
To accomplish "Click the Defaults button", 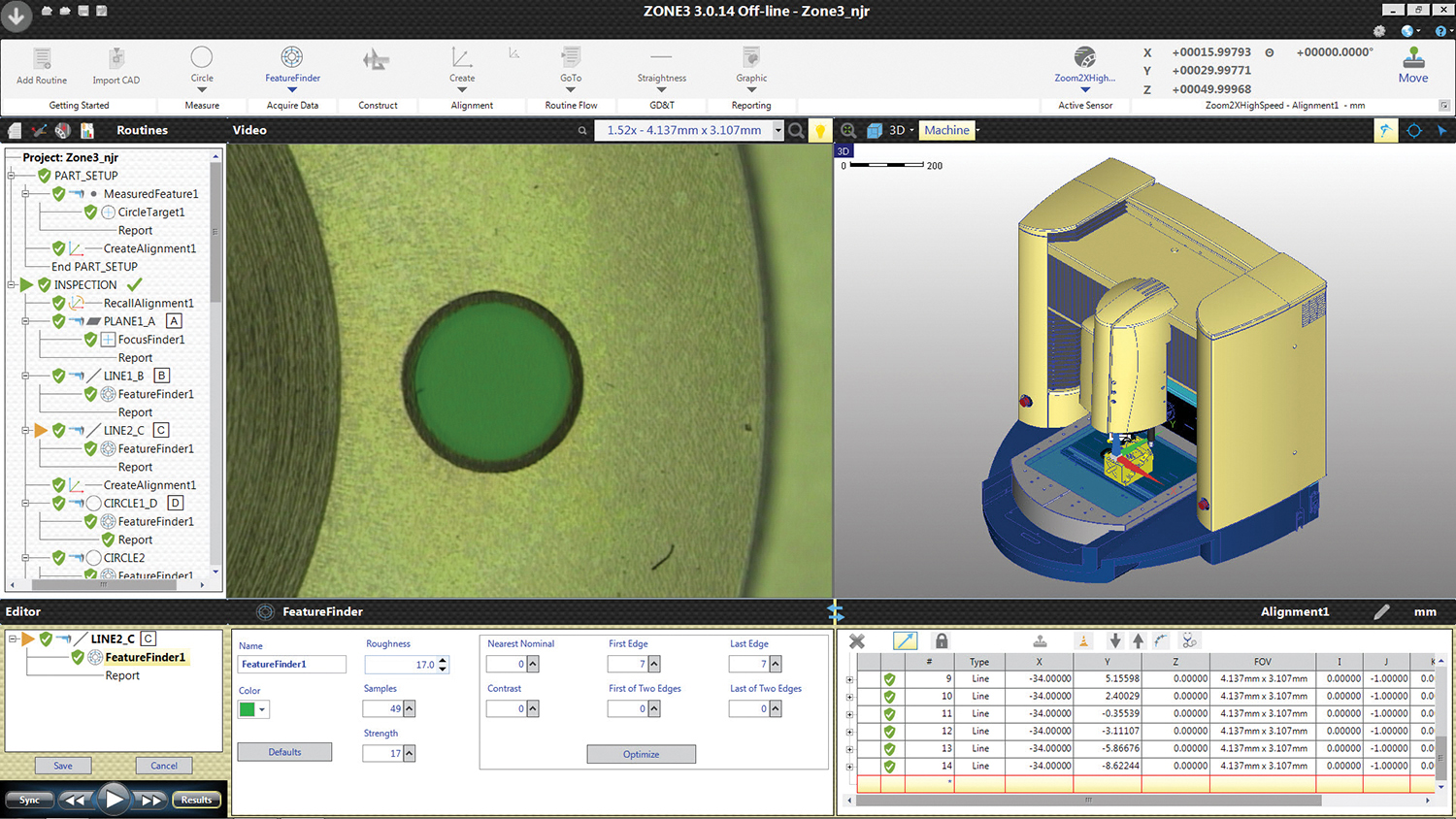I will pos(284,752).
